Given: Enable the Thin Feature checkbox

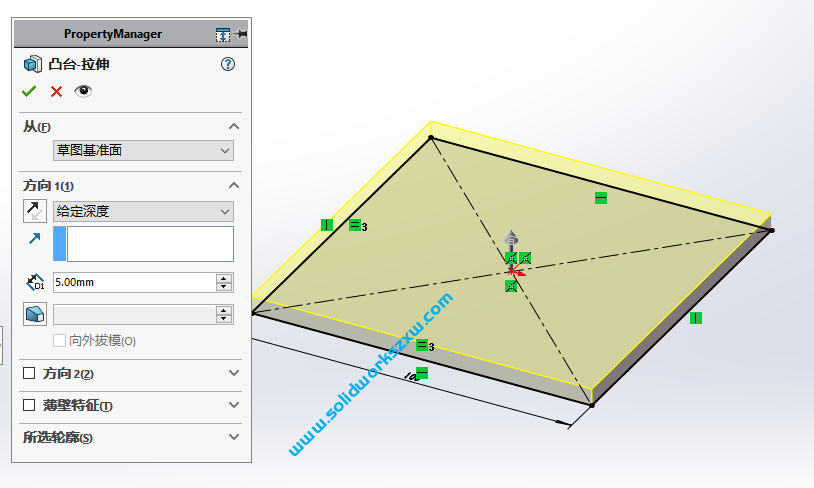Looking at the screenshot, I should point(29,405).
